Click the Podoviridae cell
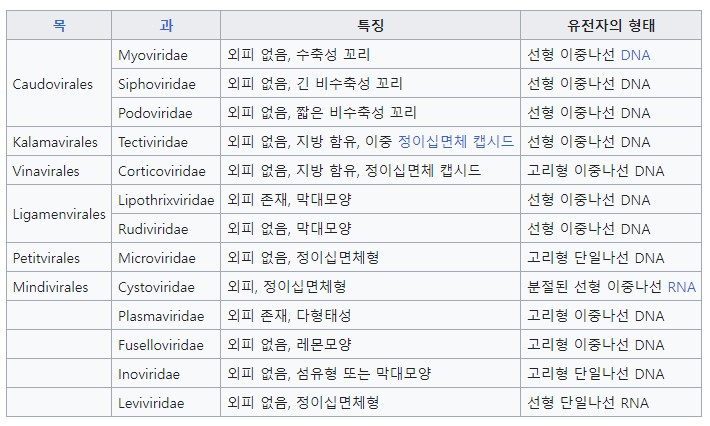710x426 pixels. click(166, 112)
